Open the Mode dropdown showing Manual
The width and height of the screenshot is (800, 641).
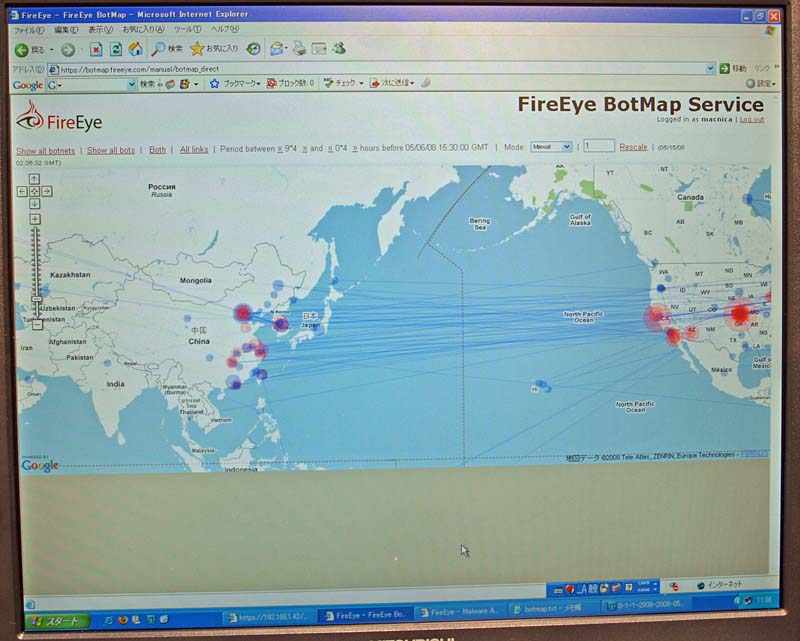point(551,147)
